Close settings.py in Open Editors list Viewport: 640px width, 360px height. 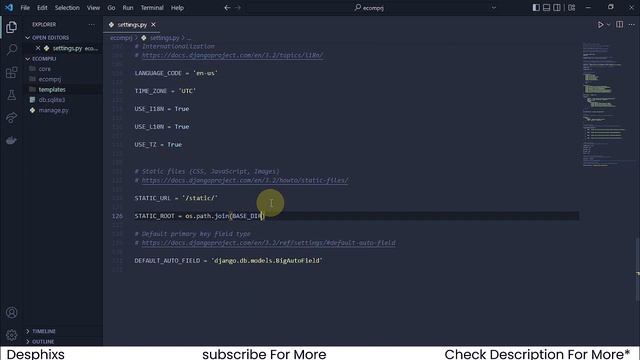pos(38,48)
